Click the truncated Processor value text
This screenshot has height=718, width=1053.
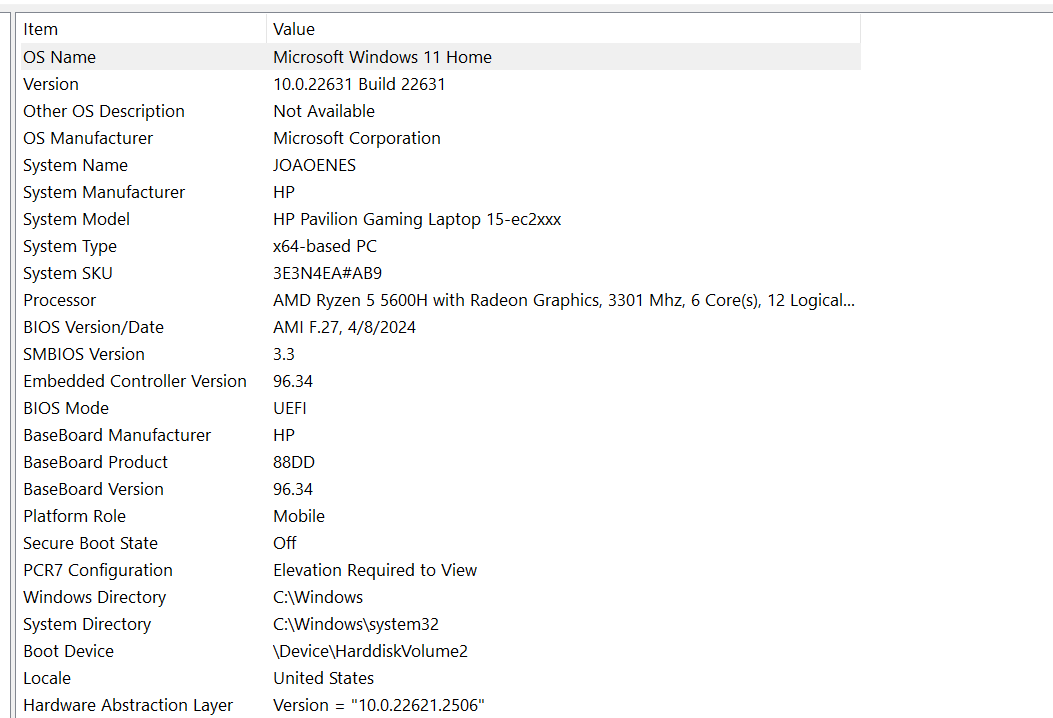click(x=563, y=300)
